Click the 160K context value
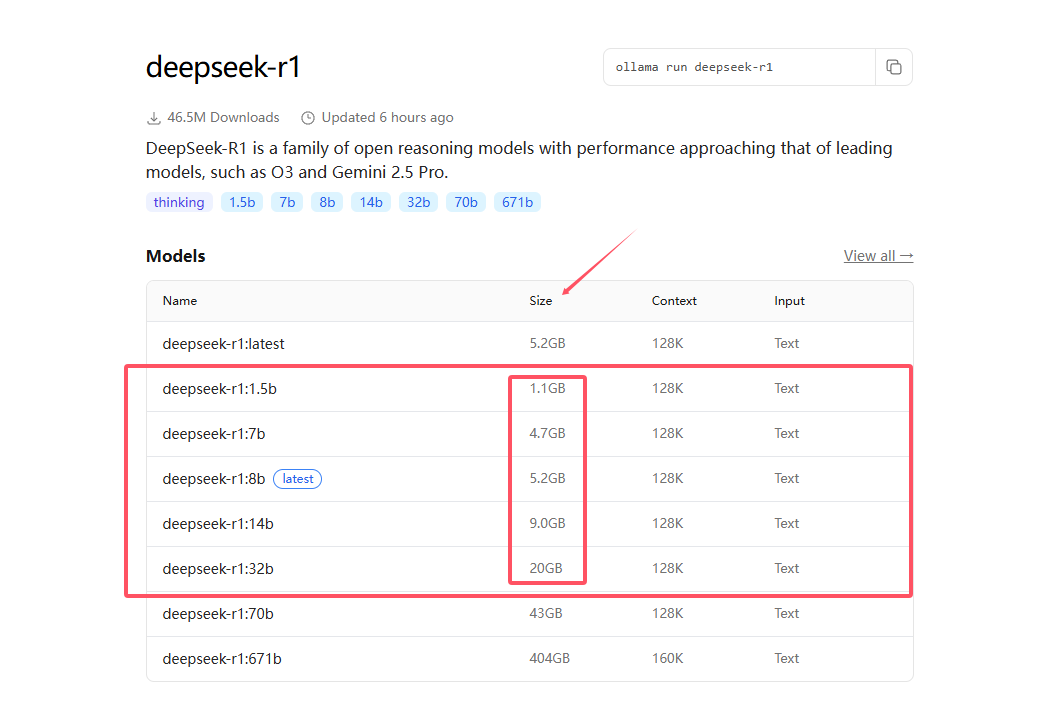Screen dimensions: 1064x724 (668, 658)
